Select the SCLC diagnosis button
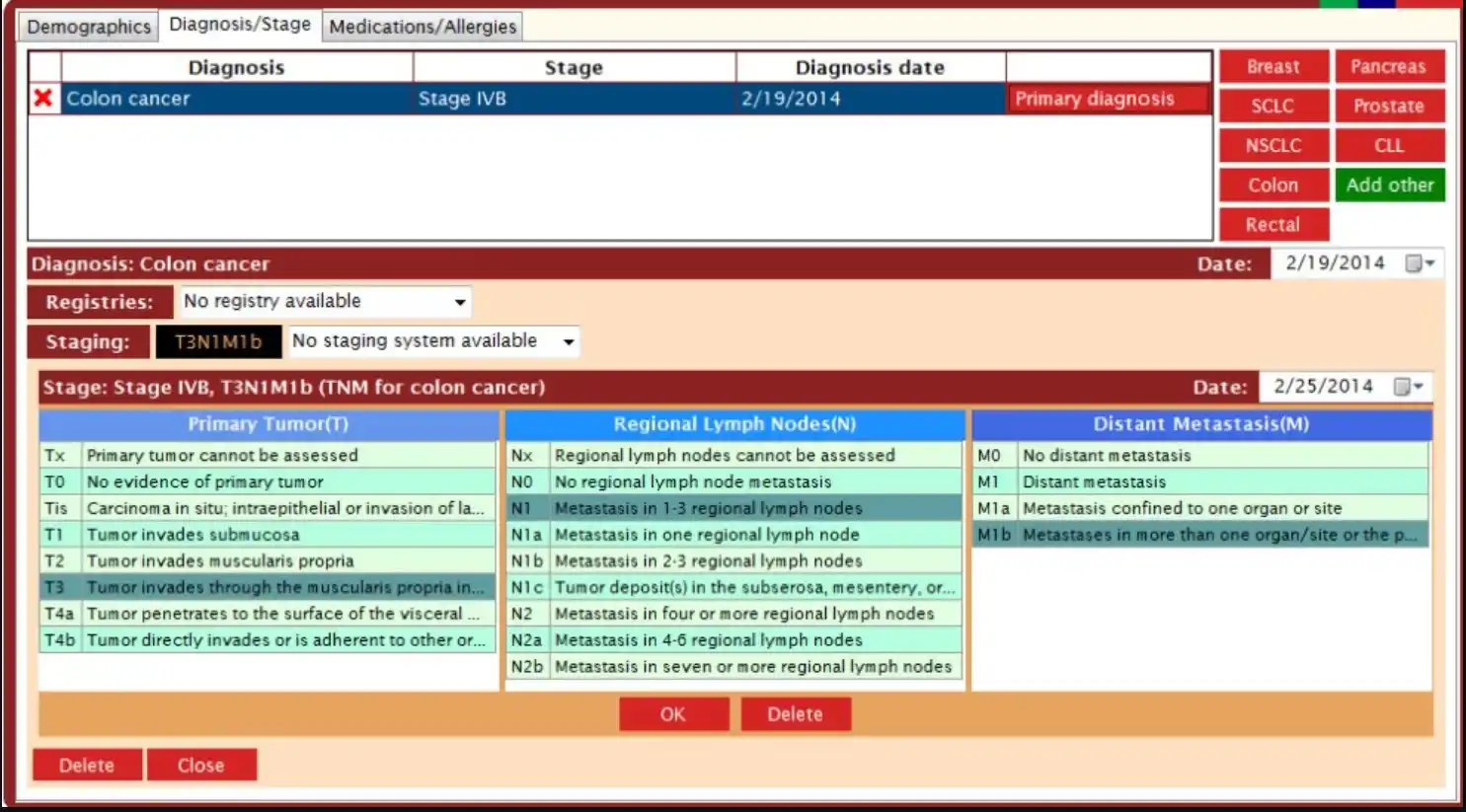Screen dimensions: 1466x812 pos(1273,106)
